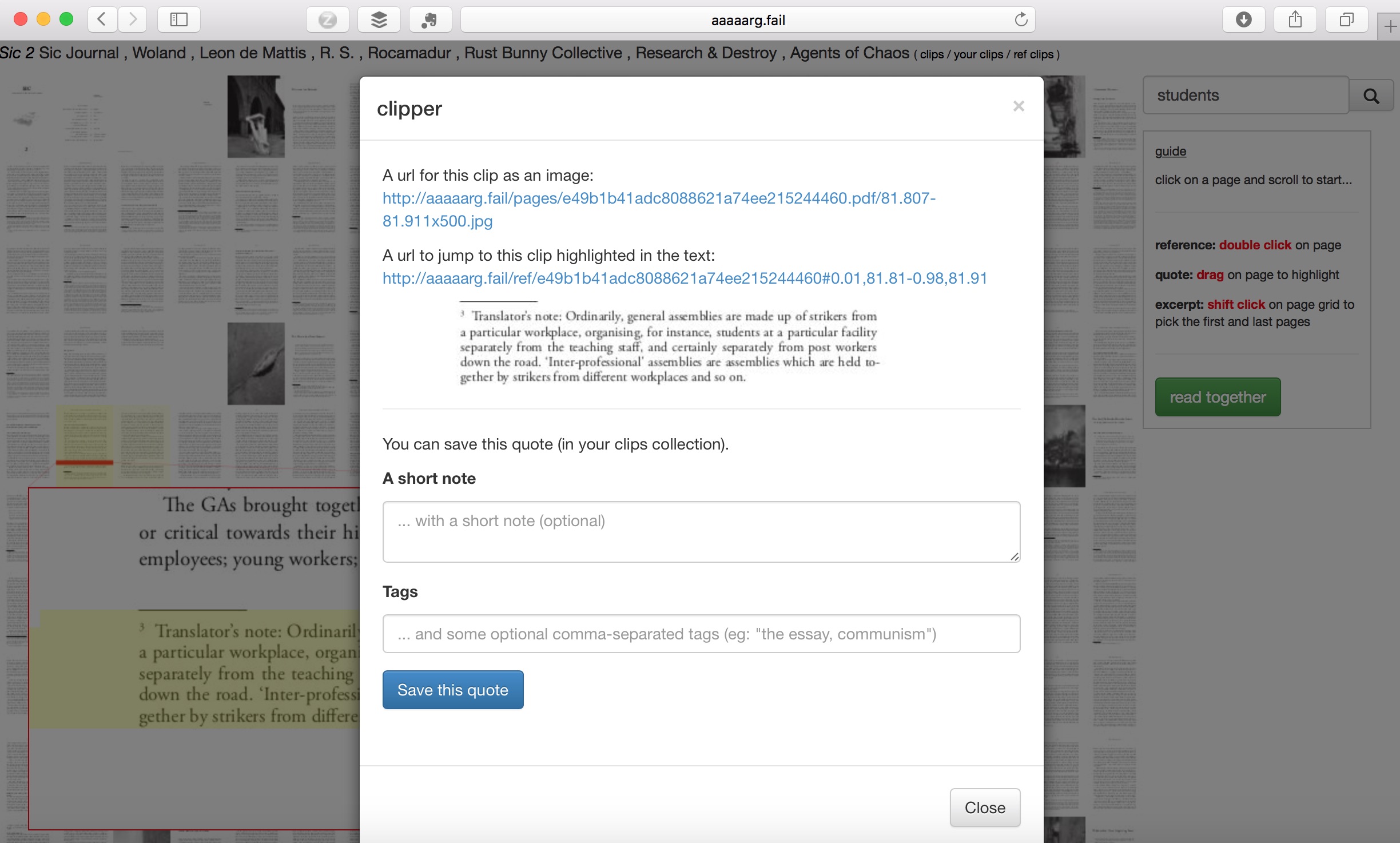The height and width of the screenshot is (843, 1400).
Task: Open the Downloads list
Action: tap(1243, 19)
